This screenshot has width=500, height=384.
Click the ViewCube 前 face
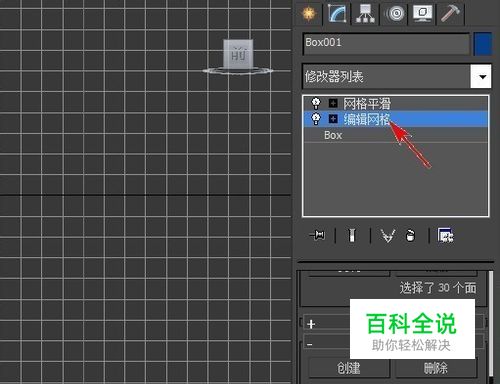238,54
